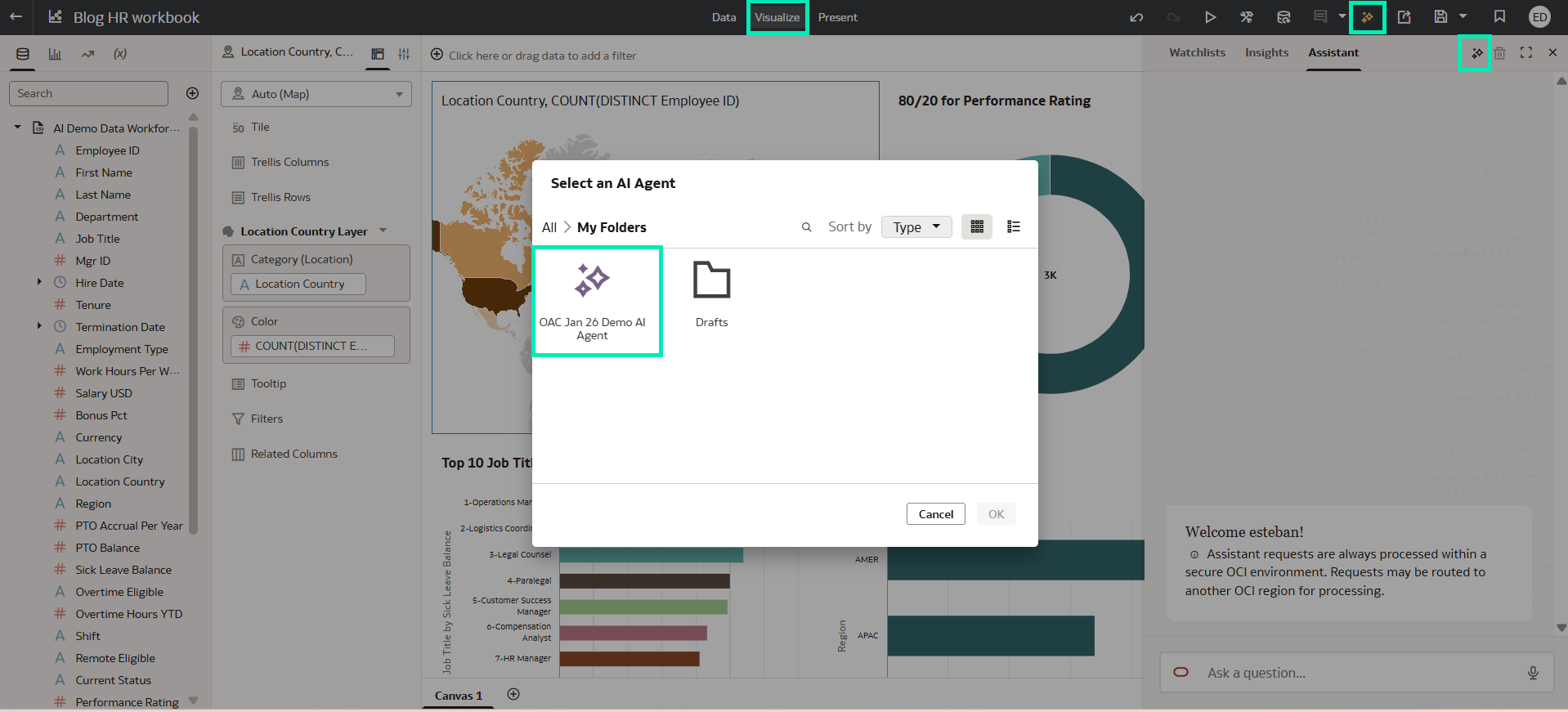Switch to the Insights tab
The width and height of the screenshot is (1568, 712).
(1266, 52)
